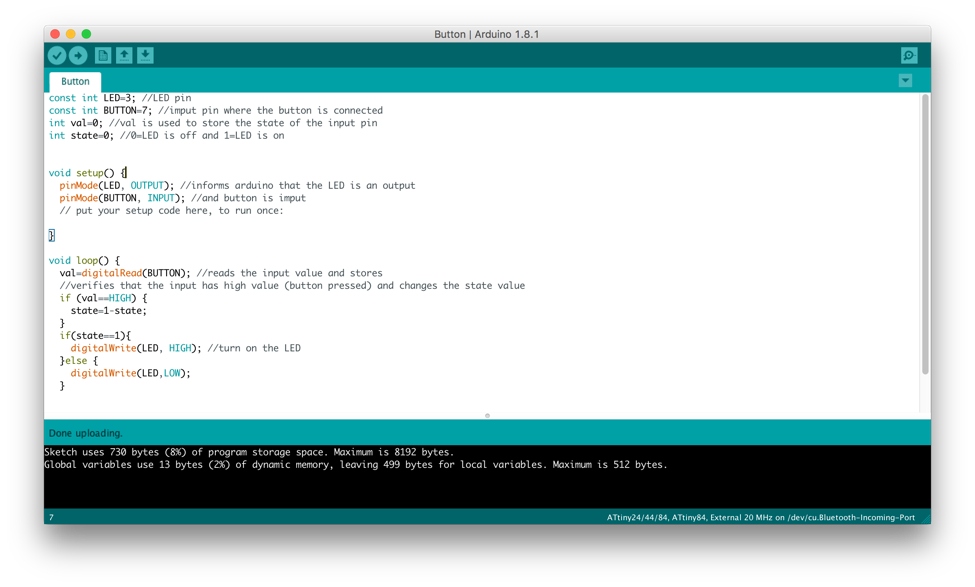Click the window title 'Button | Arduino 1.8.1'

[487, 34]
